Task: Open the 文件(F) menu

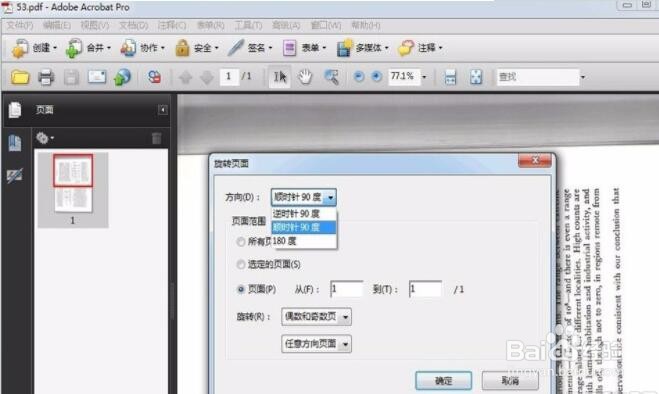Action: pos(20,26)
